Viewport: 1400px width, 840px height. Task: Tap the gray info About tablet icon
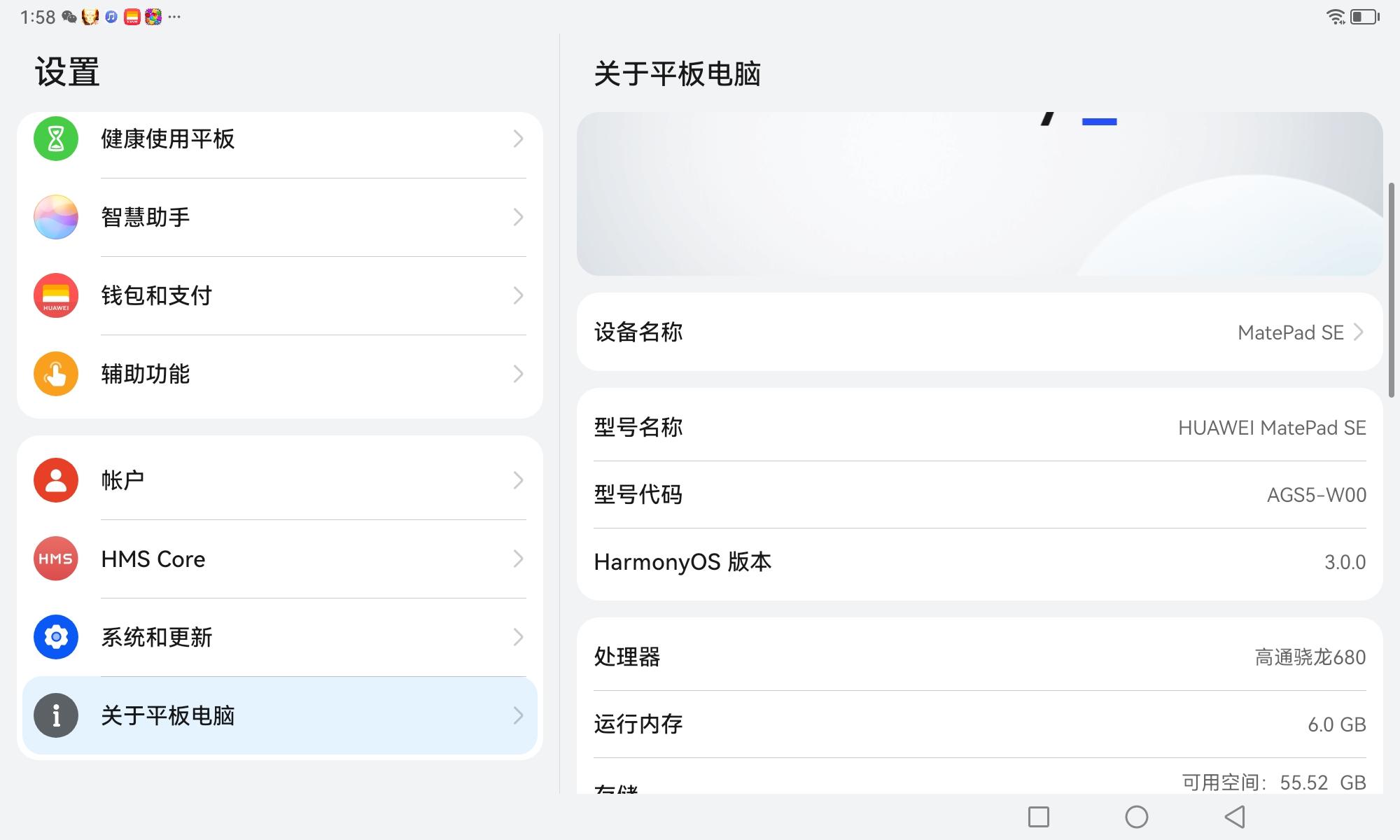click(56, 715)
